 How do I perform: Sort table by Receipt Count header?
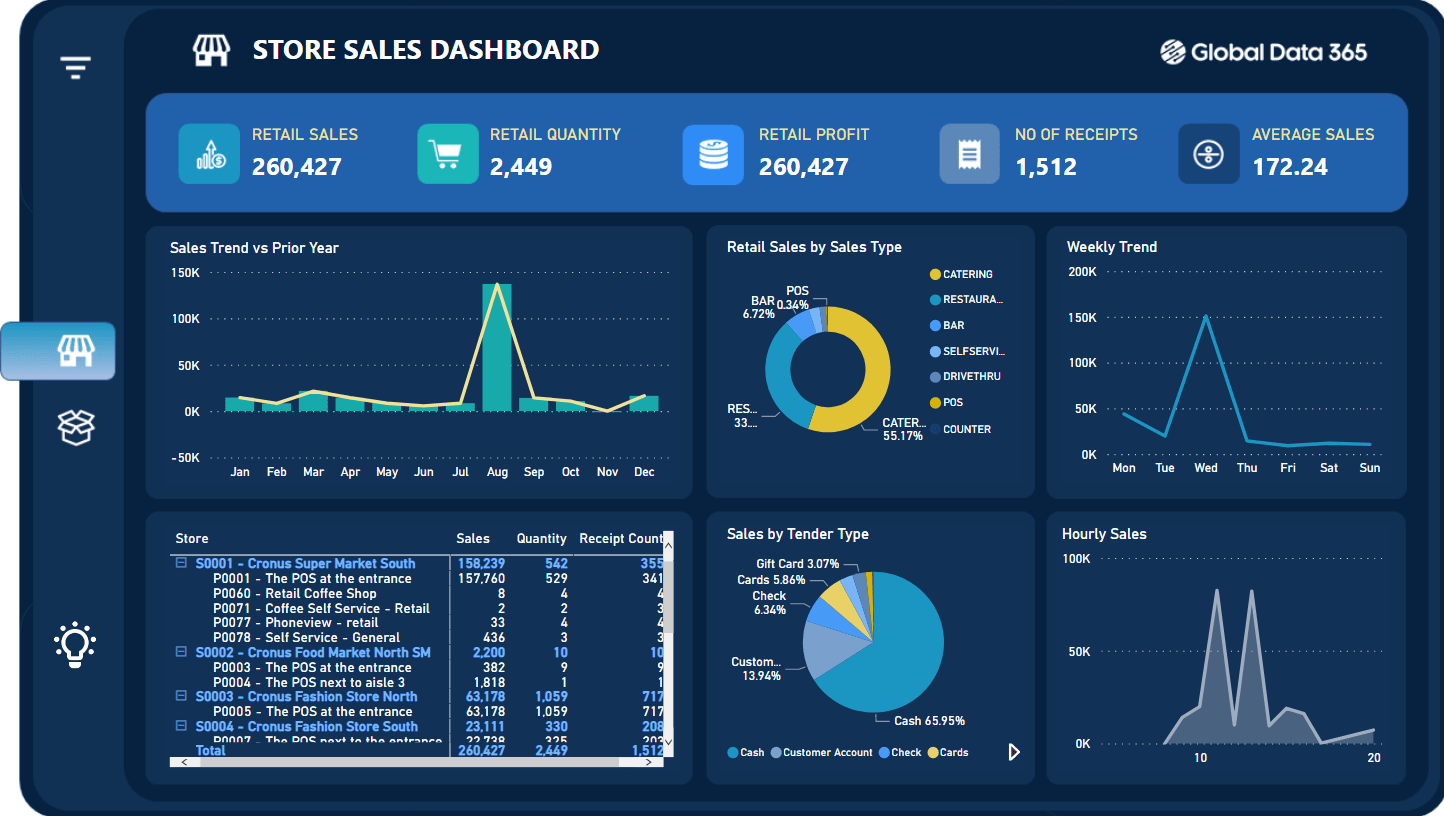[x=621, y=538]
